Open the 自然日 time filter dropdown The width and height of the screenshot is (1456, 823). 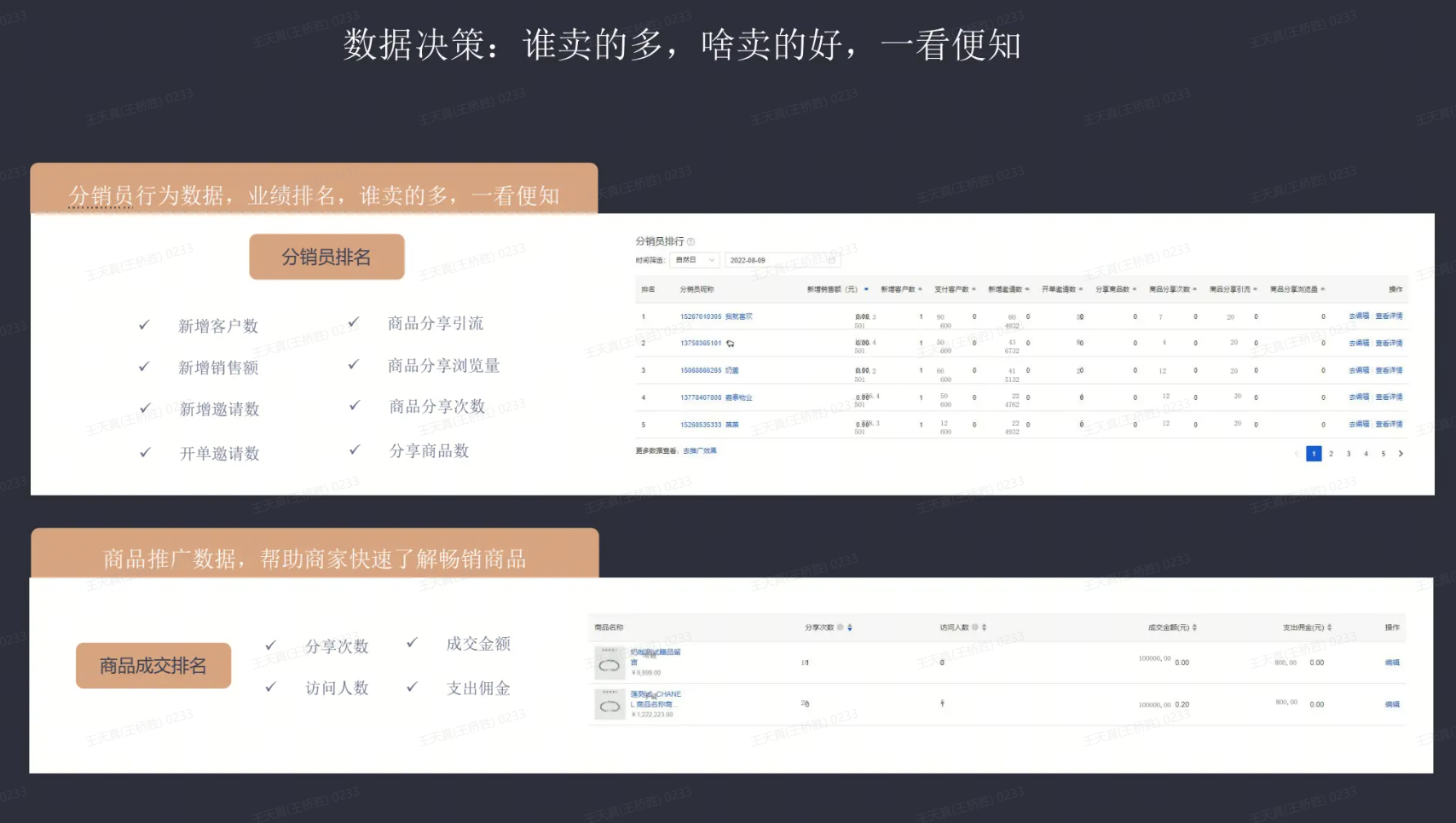point(695,260)
